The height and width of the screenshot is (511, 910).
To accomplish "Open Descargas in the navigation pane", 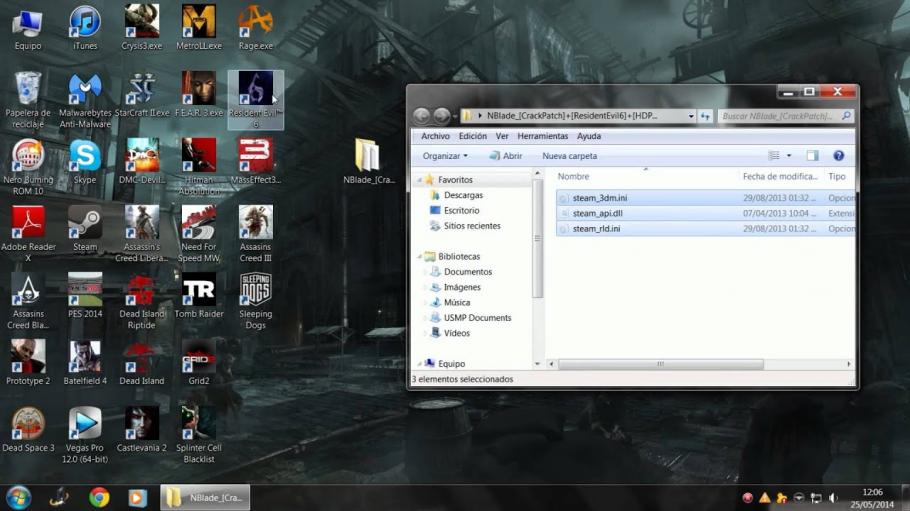I will [463, 195].
